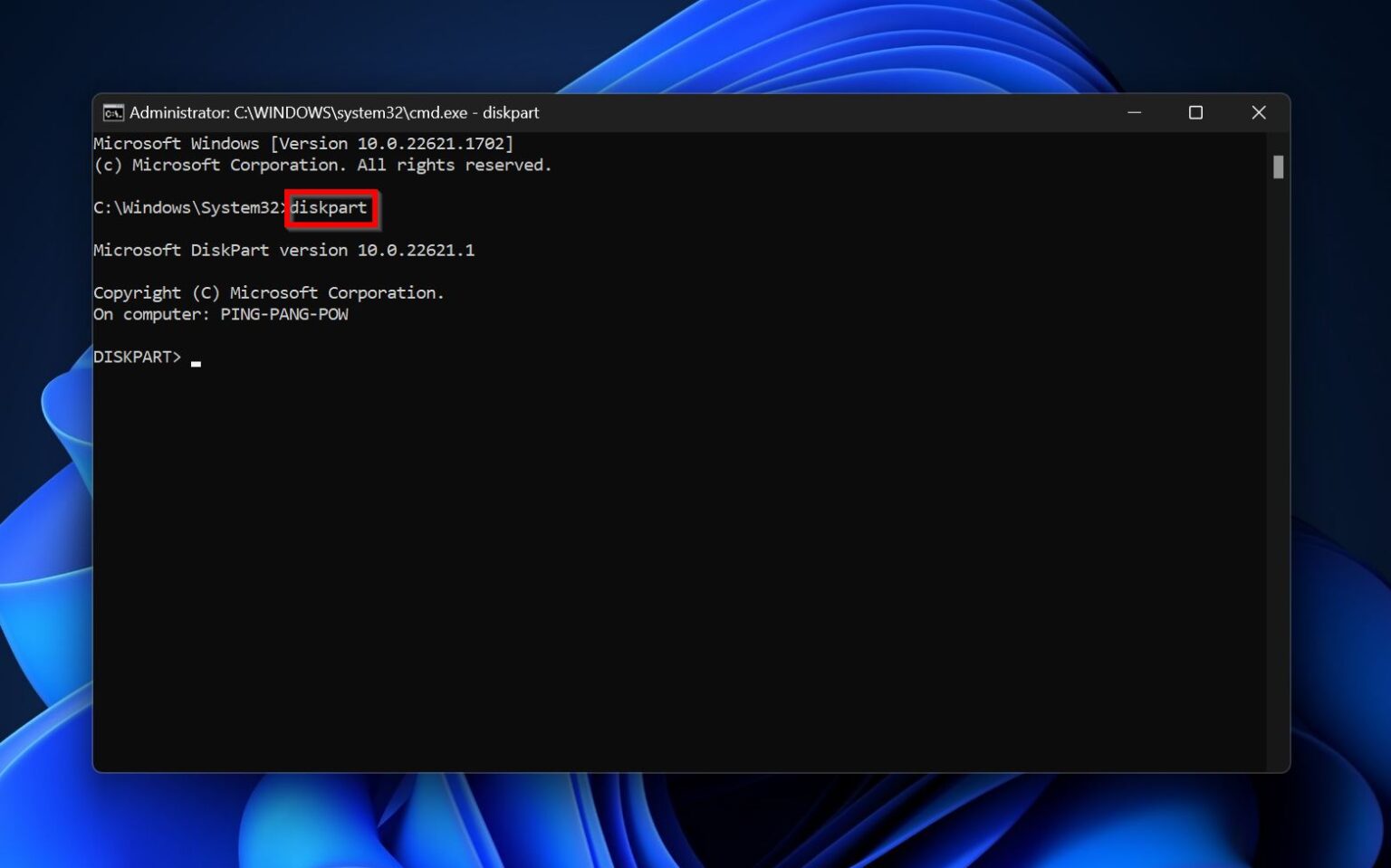
Task: Click the '10.0.22621.1' DiskPart version number
Action: (x=416, y=251)
